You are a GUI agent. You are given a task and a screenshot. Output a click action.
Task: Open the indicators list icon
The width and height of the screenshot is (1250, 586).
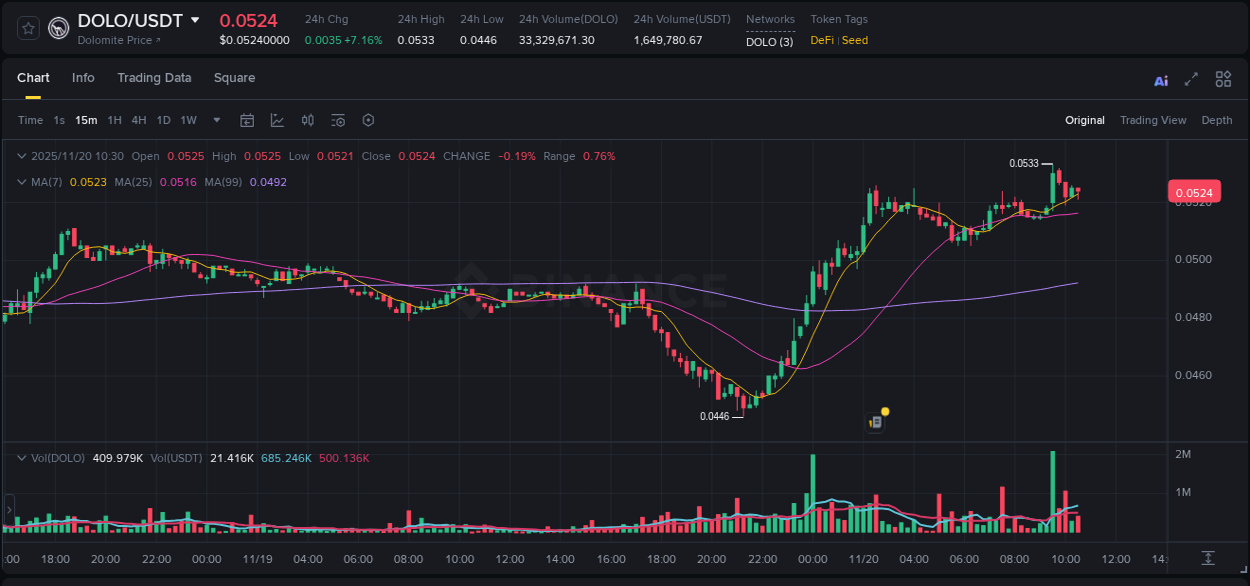point(337,120)
